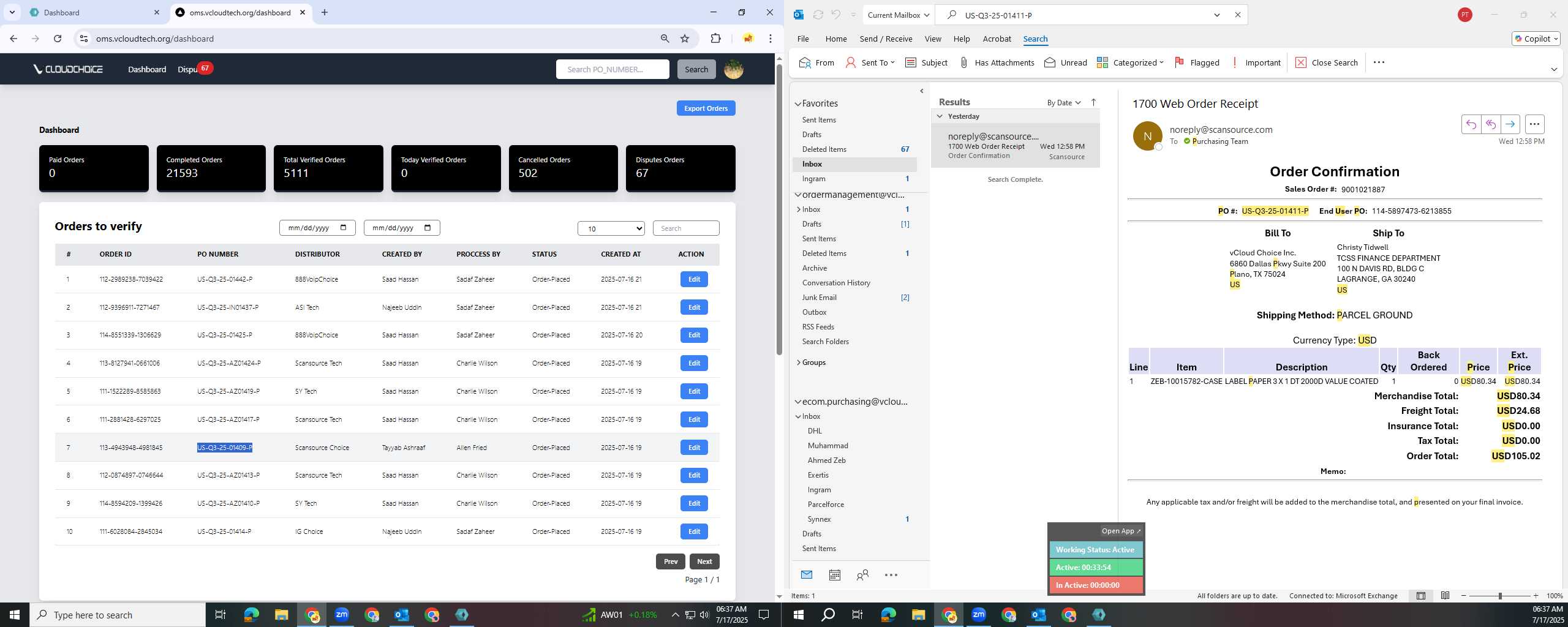Open a new Chrome tab

point(325,12)
